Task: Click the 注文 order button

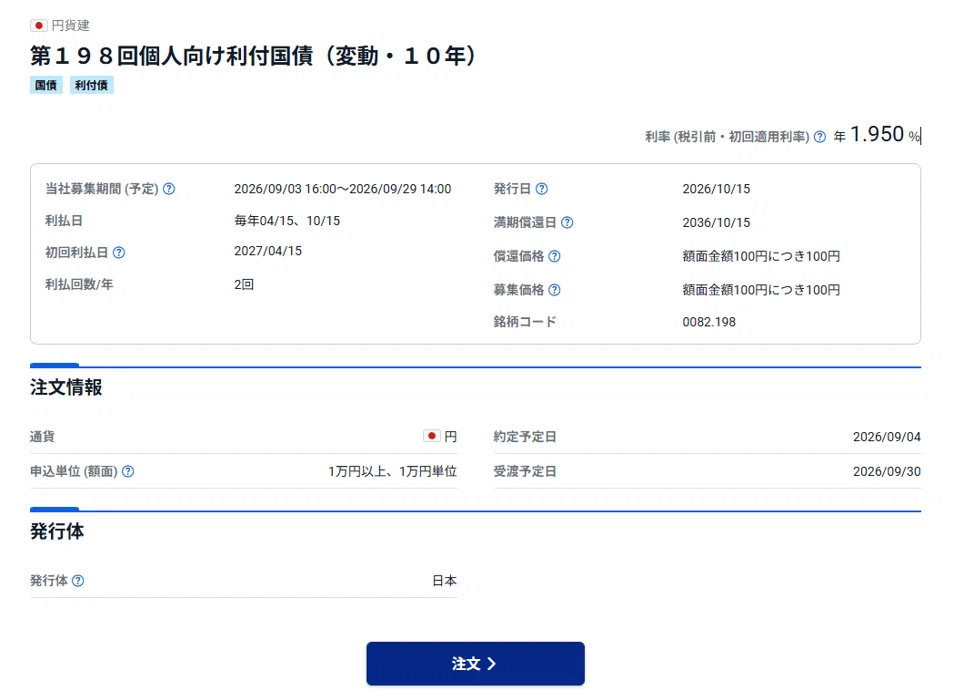Action: (x=475, y=663)
